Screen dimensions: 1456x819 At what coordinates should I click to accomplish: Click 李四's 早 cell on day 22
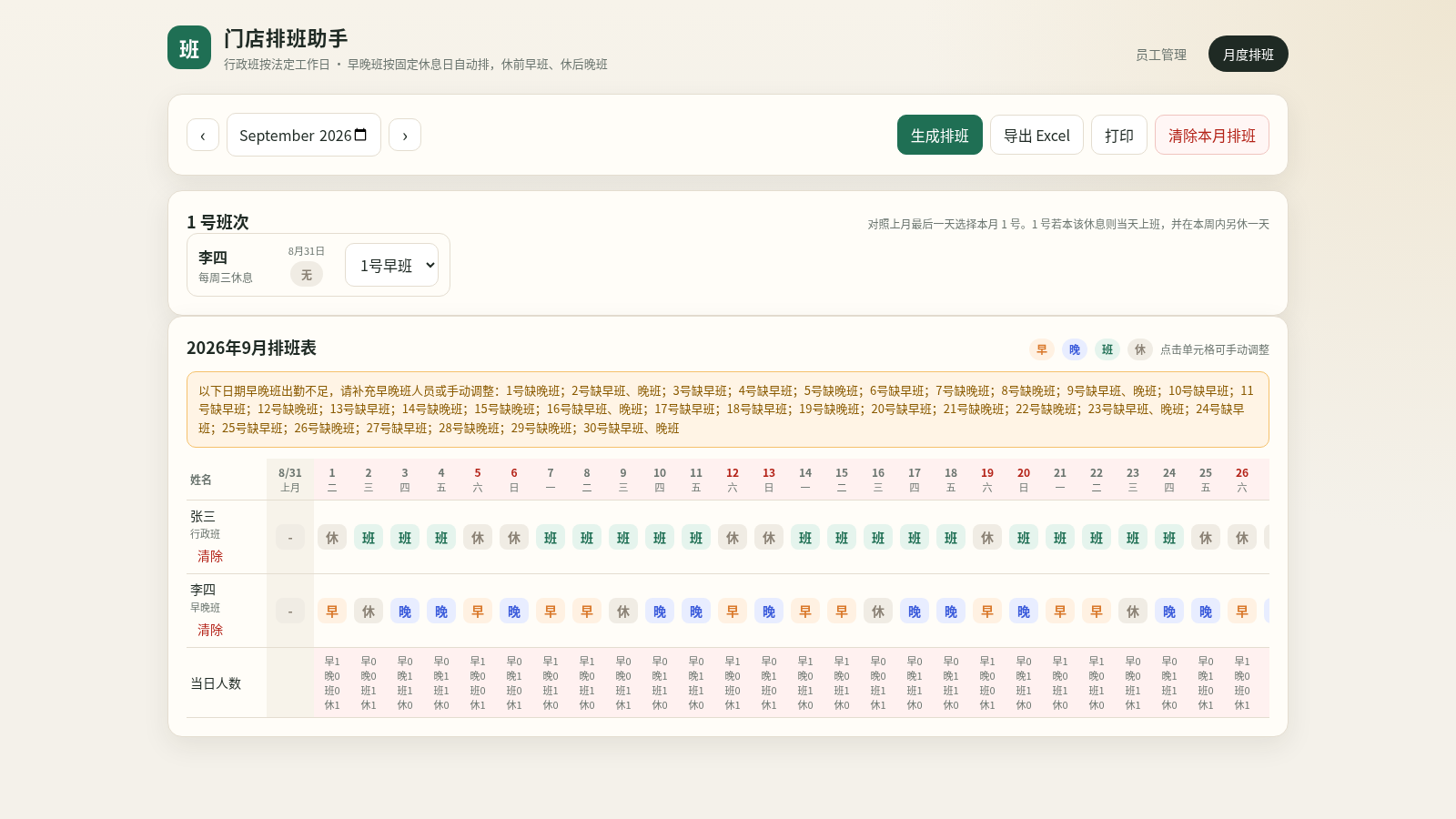click(1097, 611)
